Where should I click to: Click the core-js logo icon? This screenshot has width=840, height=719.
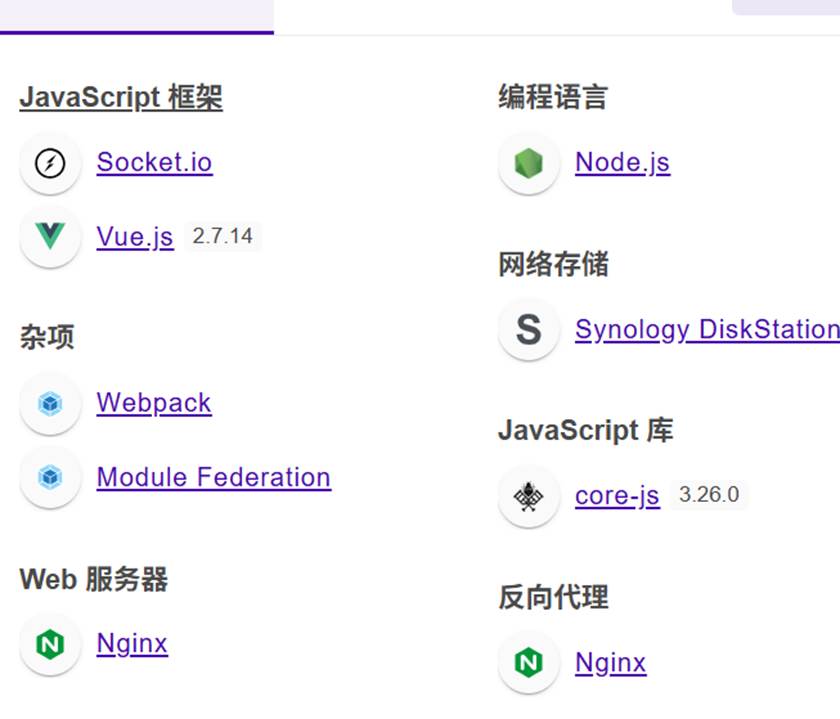528,496
